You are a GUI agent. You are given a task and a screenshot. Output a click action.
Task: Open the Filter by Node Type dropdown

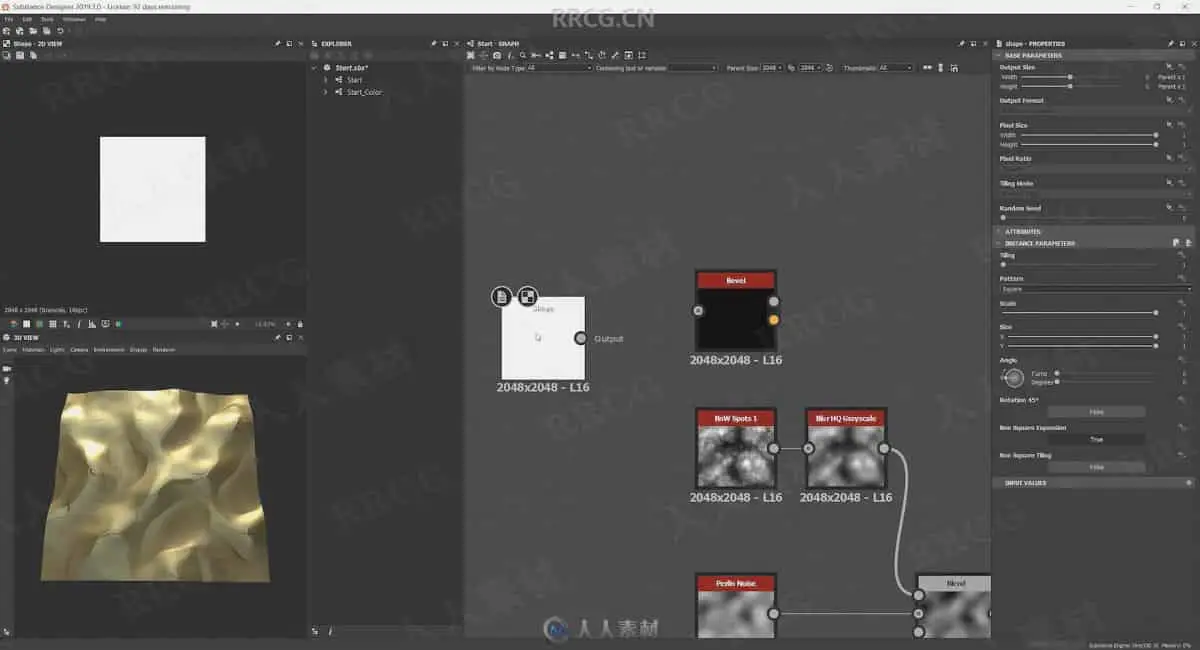[x=560, y=68]
